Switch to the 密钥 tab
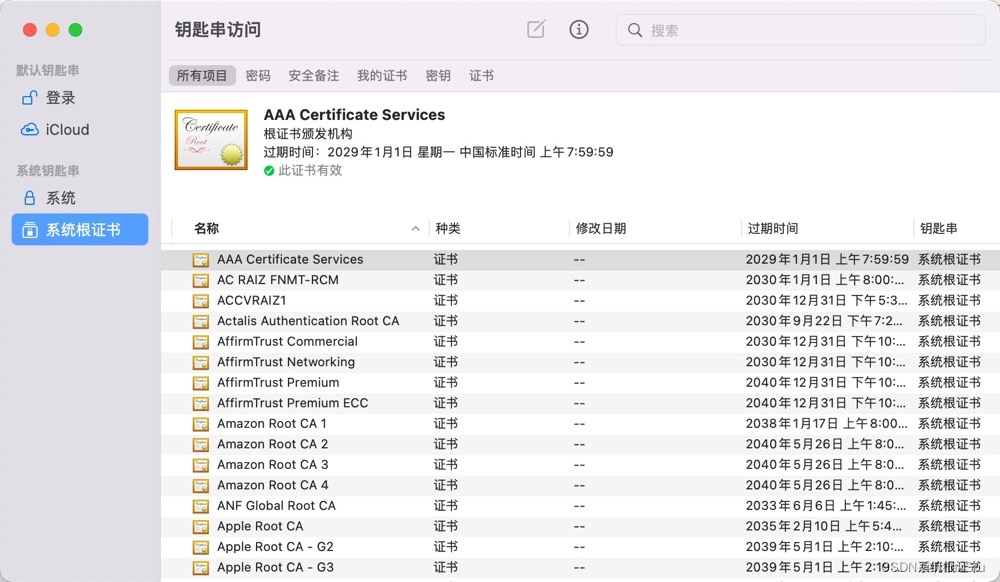The width and height of the screenshot is (1000, 582). [x=438, y=75]
